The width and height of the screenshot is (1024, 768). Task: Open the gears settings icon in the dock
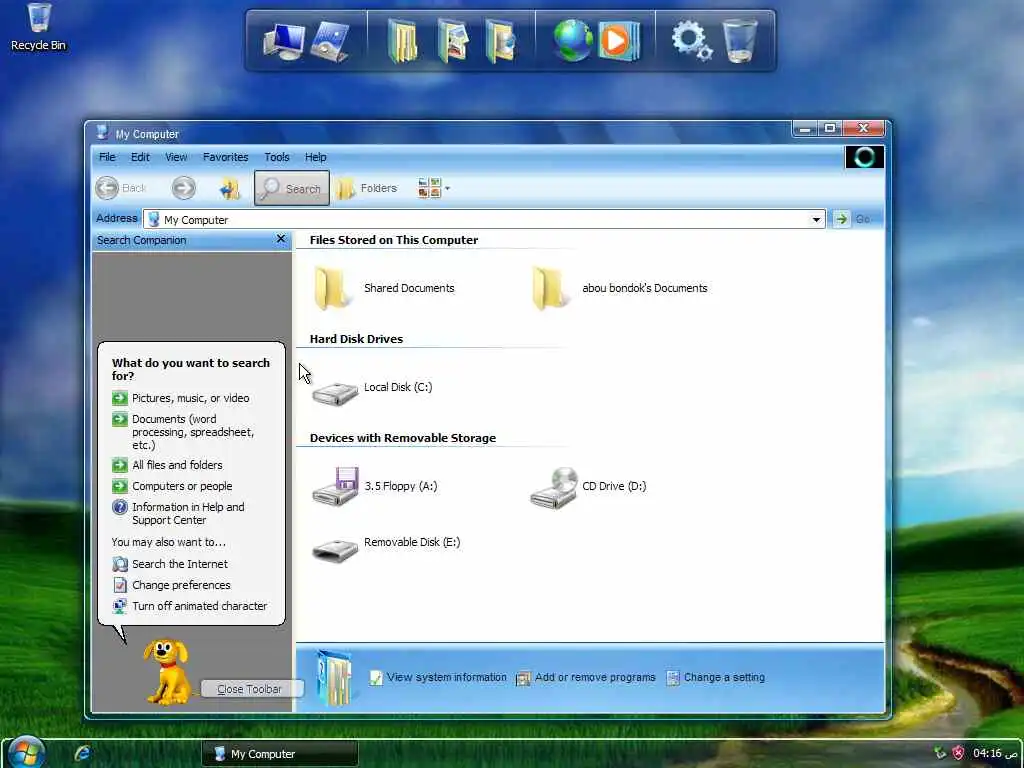[692, 40]
